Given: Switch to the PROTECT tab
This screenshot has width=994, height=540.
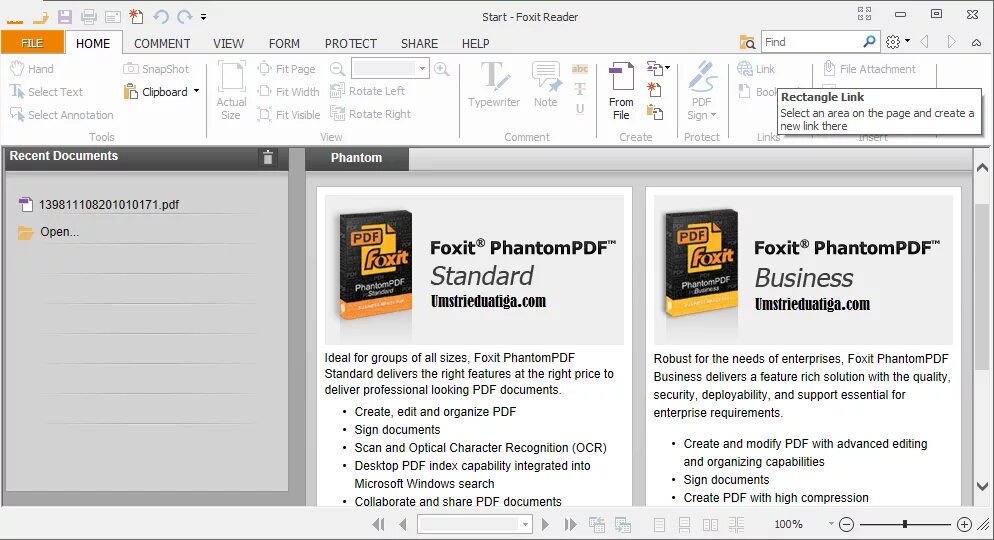Looking at the screenshot, I should tap(351, 44).
